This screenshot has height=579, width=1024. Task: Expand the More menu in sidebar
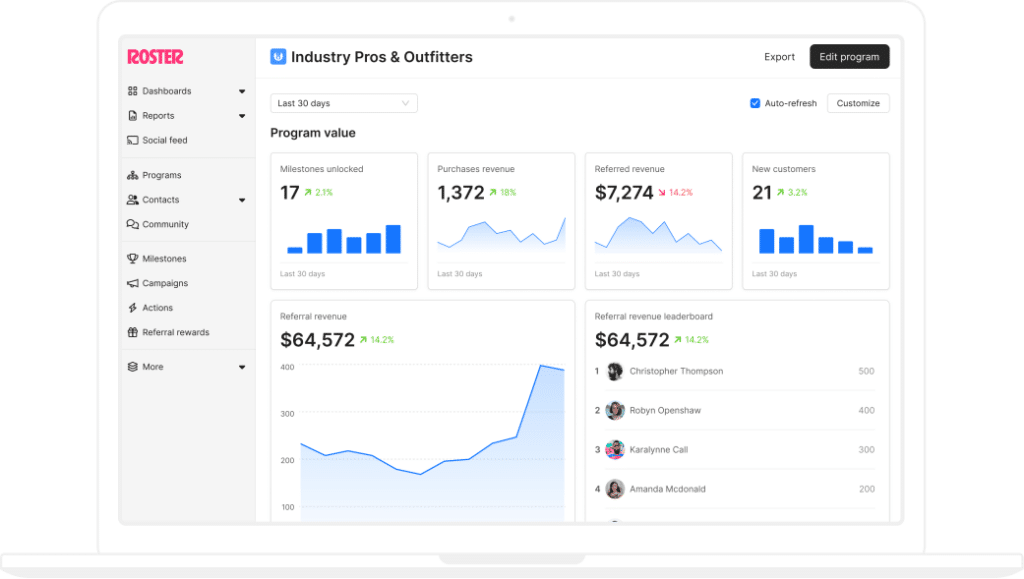click(241, 366)
